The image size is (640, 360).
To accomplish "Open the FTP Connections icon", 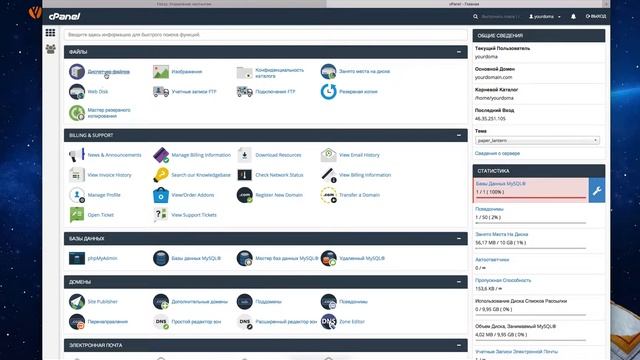I will [x=244, y=91].
